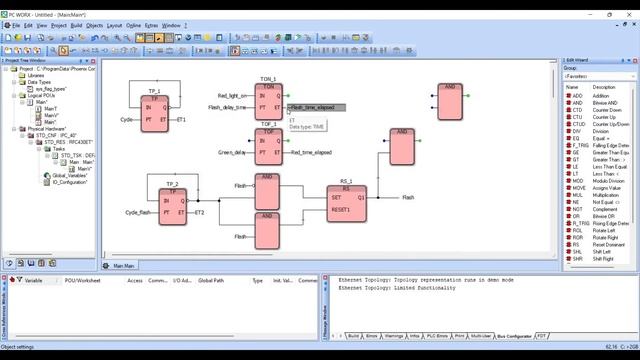The image size is (640, 360).
Task: Click the SHL Shift Left icon
Action: coord(569,252)
